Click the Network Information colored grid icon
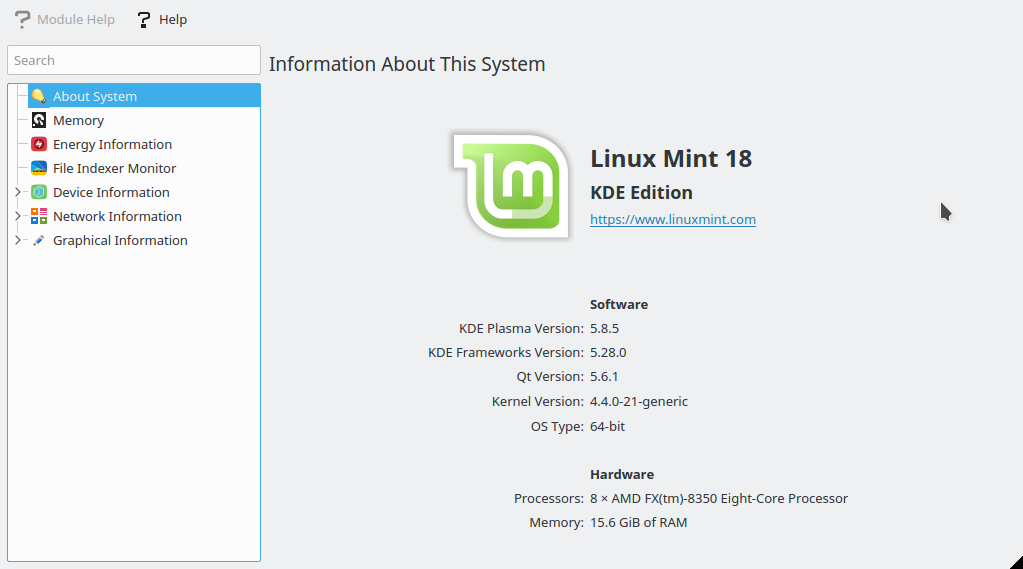The image size is (1023, 569). pyautogui.click(x=38, y=216)
